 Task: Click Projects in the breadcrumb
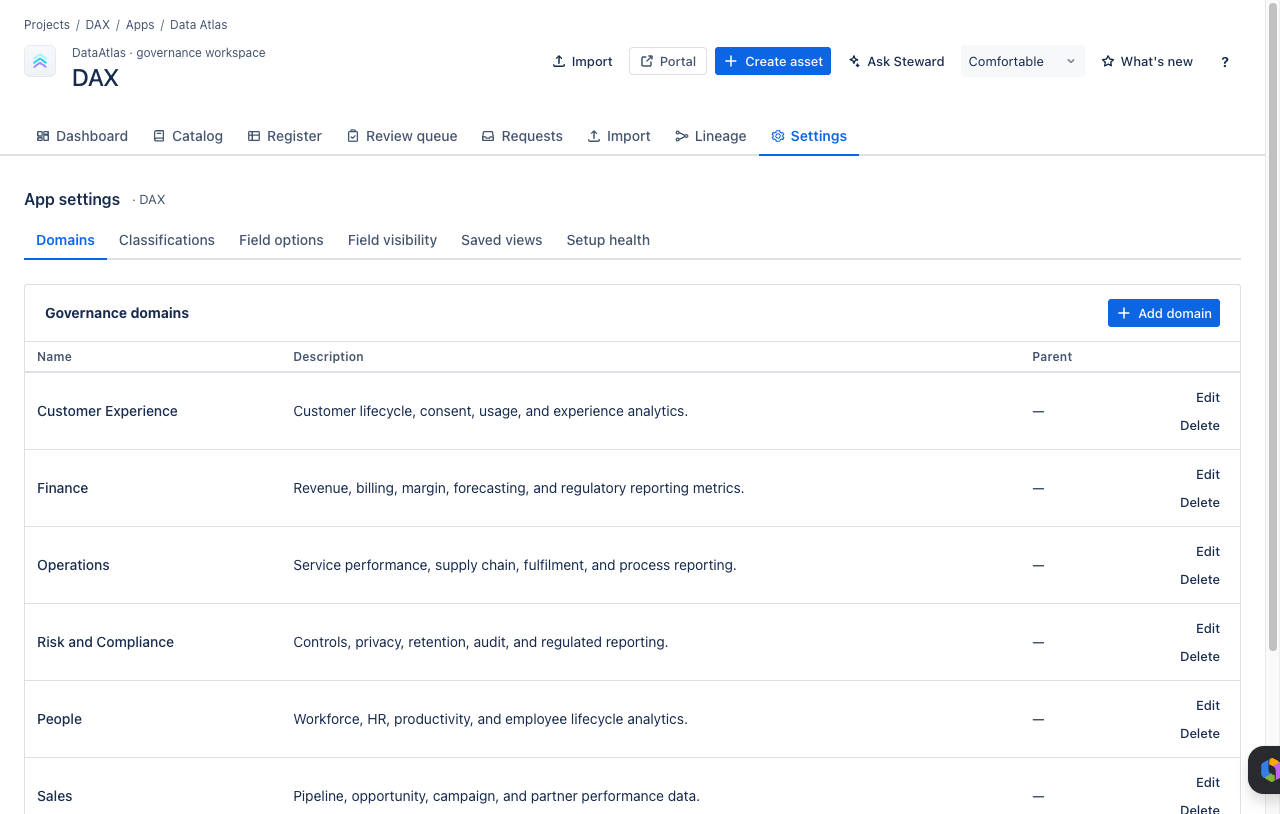(x=47, y=25)
